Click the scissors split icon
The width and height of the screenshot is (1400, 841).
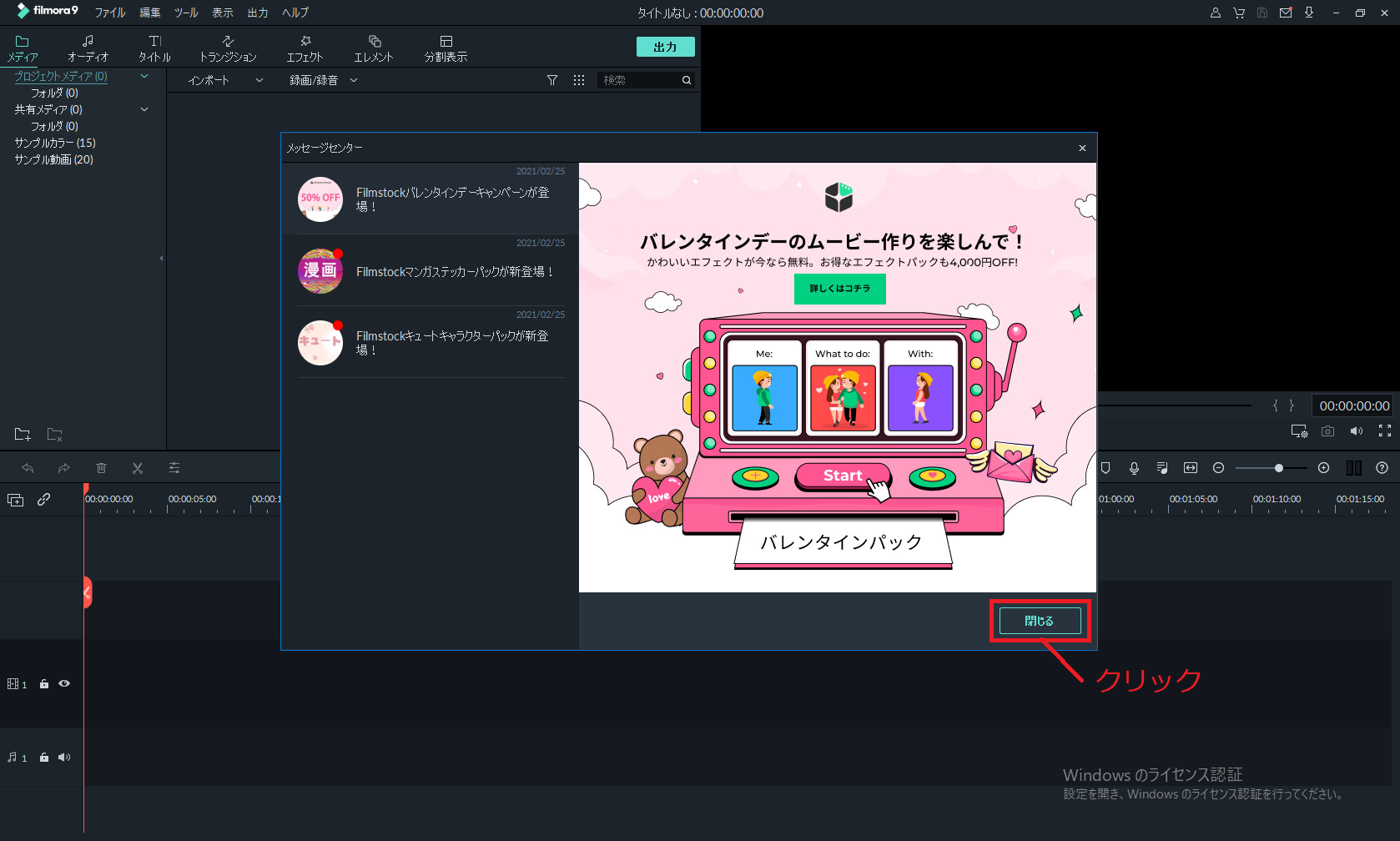(138, 468)
